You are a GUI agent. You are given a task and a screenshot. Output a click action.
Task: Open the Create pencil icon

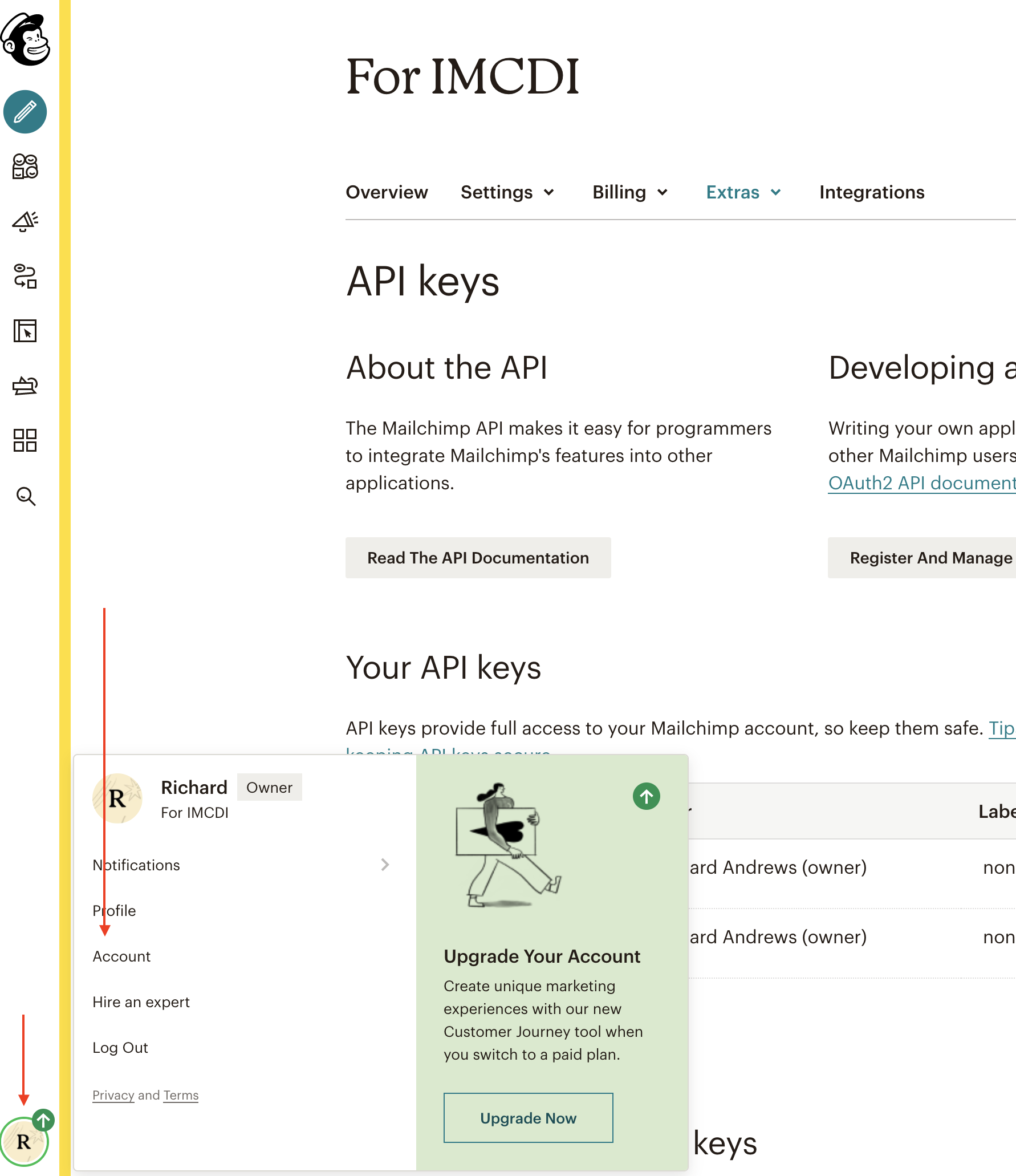pyautogui.click(x=25, y=112)
